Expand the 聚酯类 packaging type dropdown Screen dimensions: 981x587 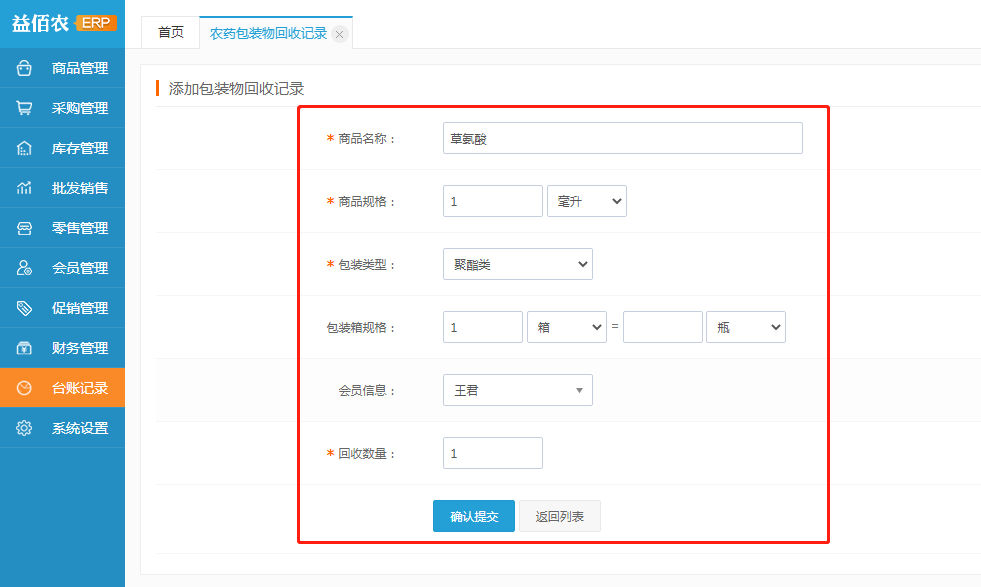coord(517,264)
